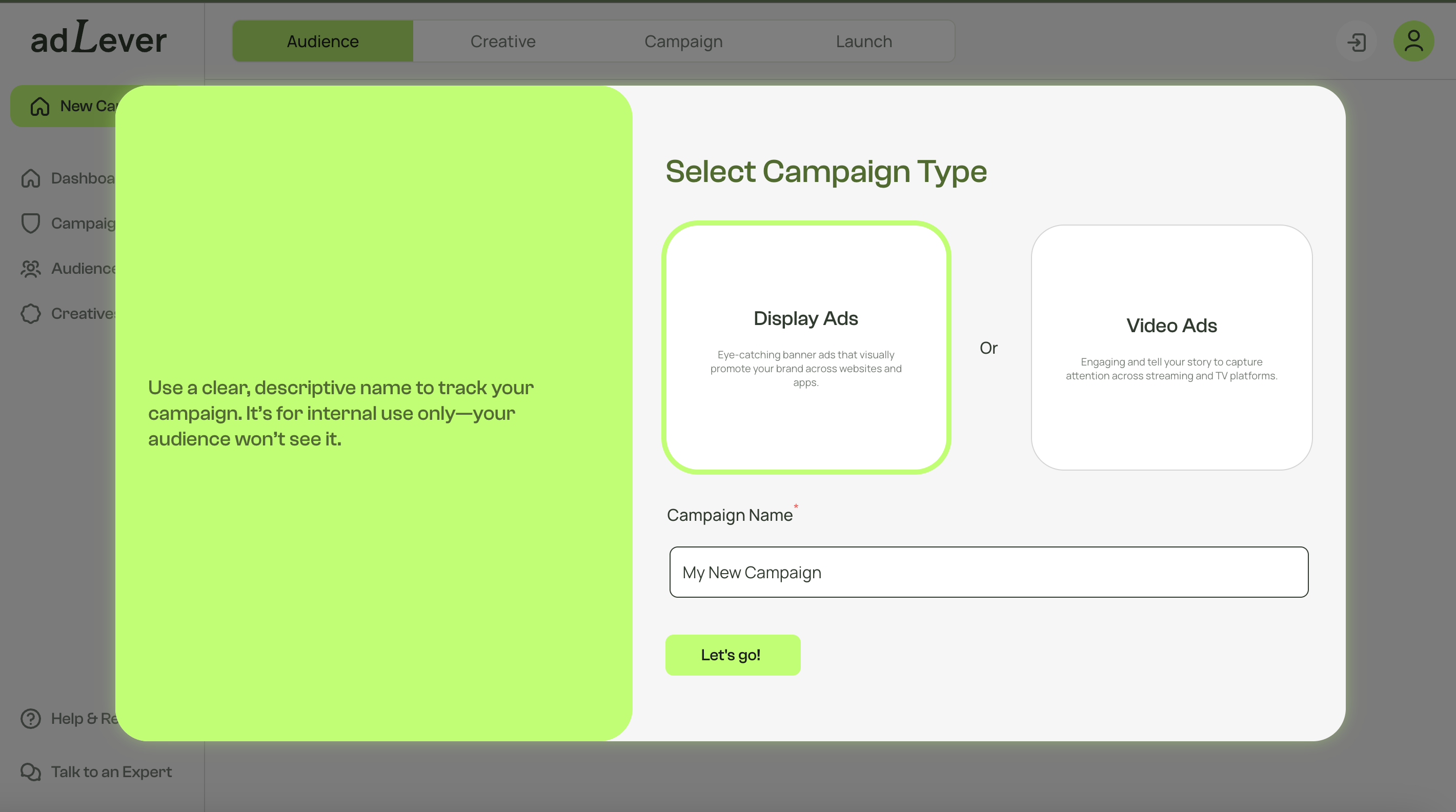The height and width of the screenshot is (812, 1456).
Task: Select the Display Ads campaign type
Action: tap(806, 348)
